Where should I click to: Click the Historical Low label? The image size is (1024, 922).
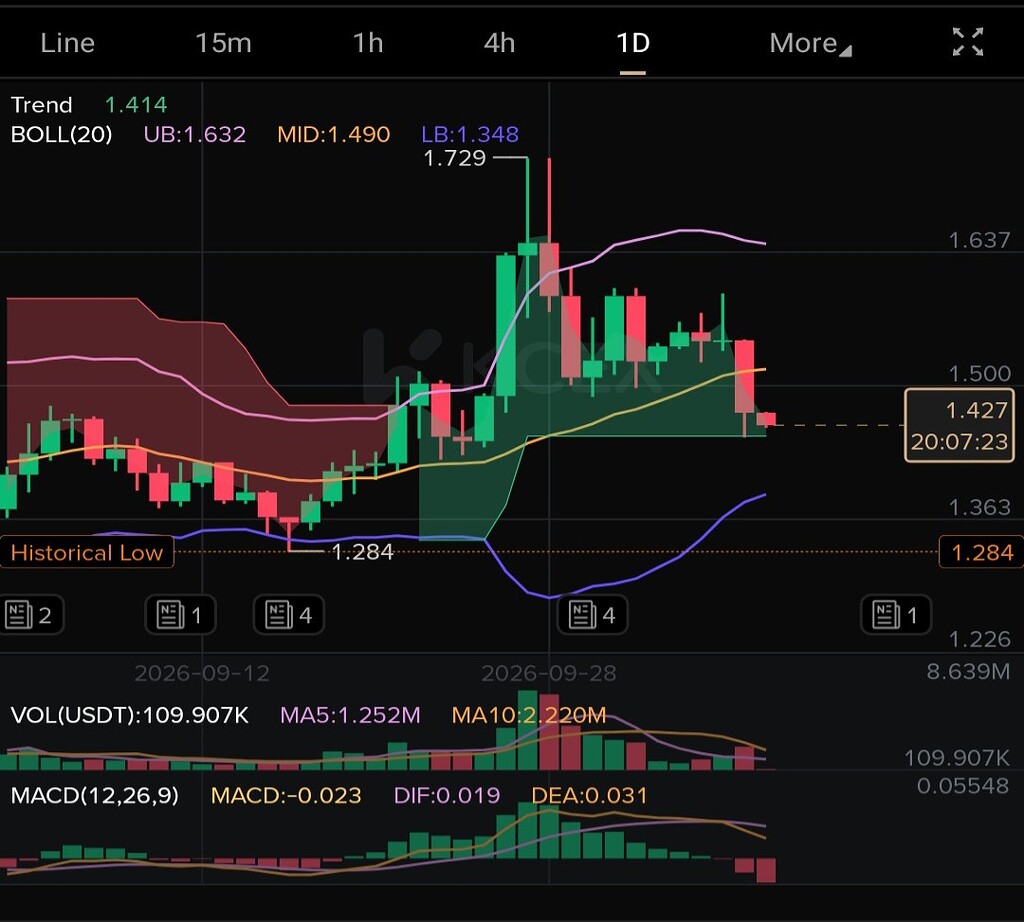coord(87,552)
